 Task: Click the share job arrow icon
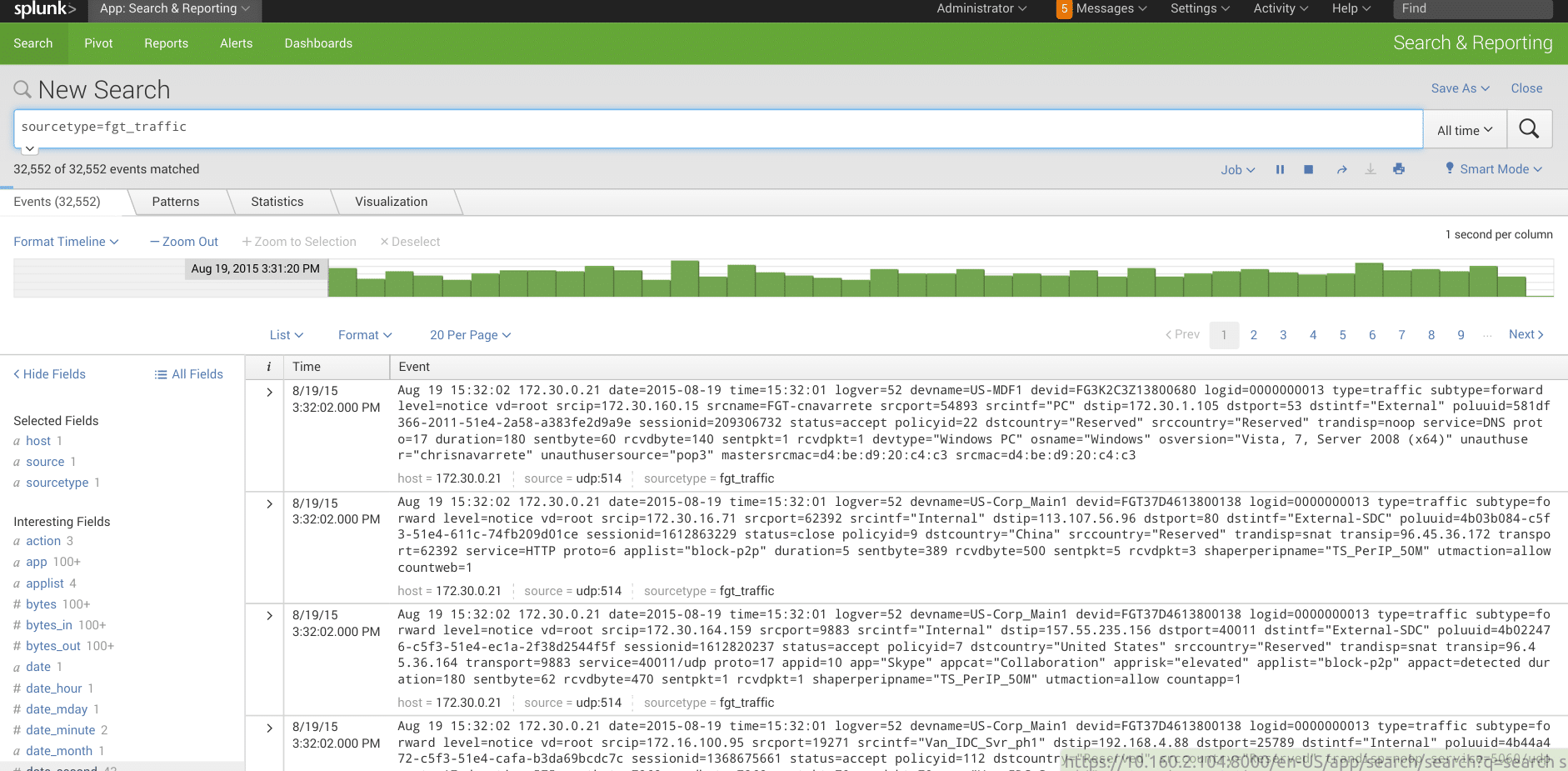pyautogui.click(x=1341, y=169)
